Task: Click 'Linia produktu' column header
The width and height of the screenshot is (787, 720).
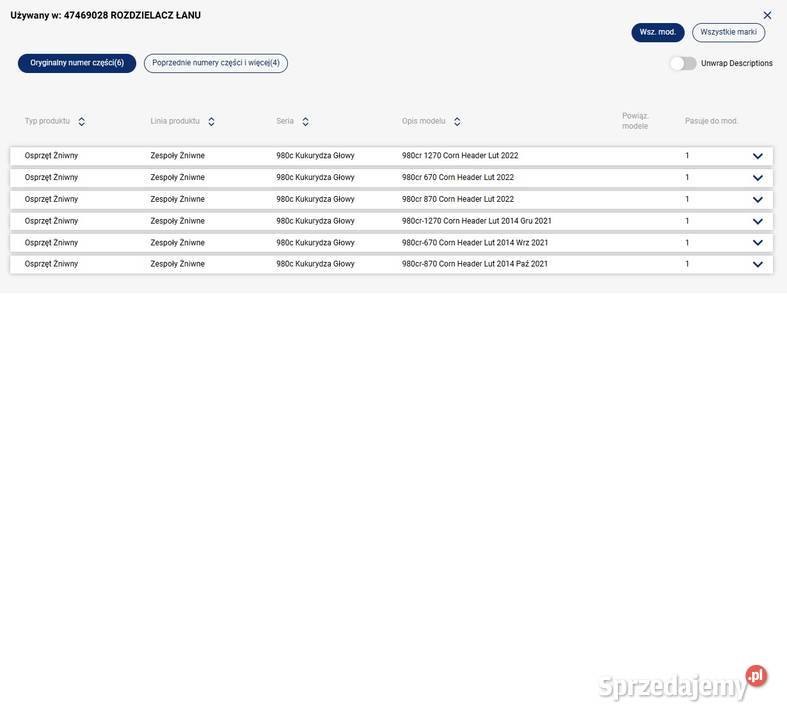Action: (175, 121)
